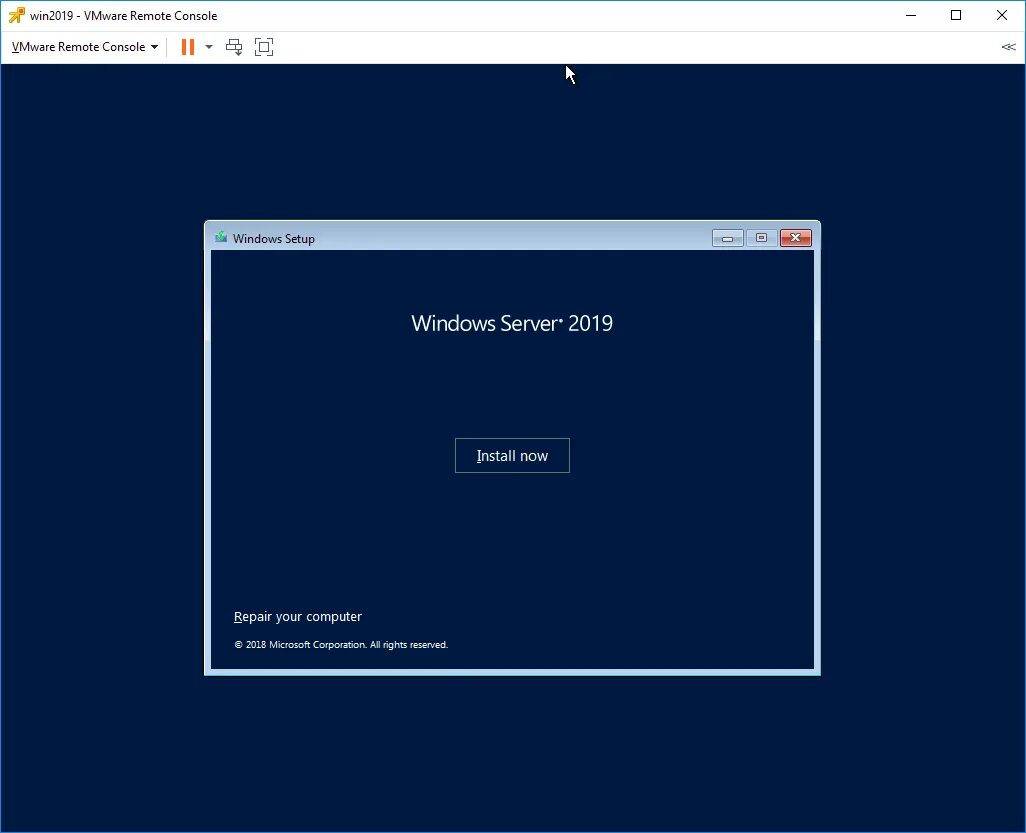Minimize the Windows Setup dialog
The height and width of the screenshot is (833, 1026).
pos(728,238)
